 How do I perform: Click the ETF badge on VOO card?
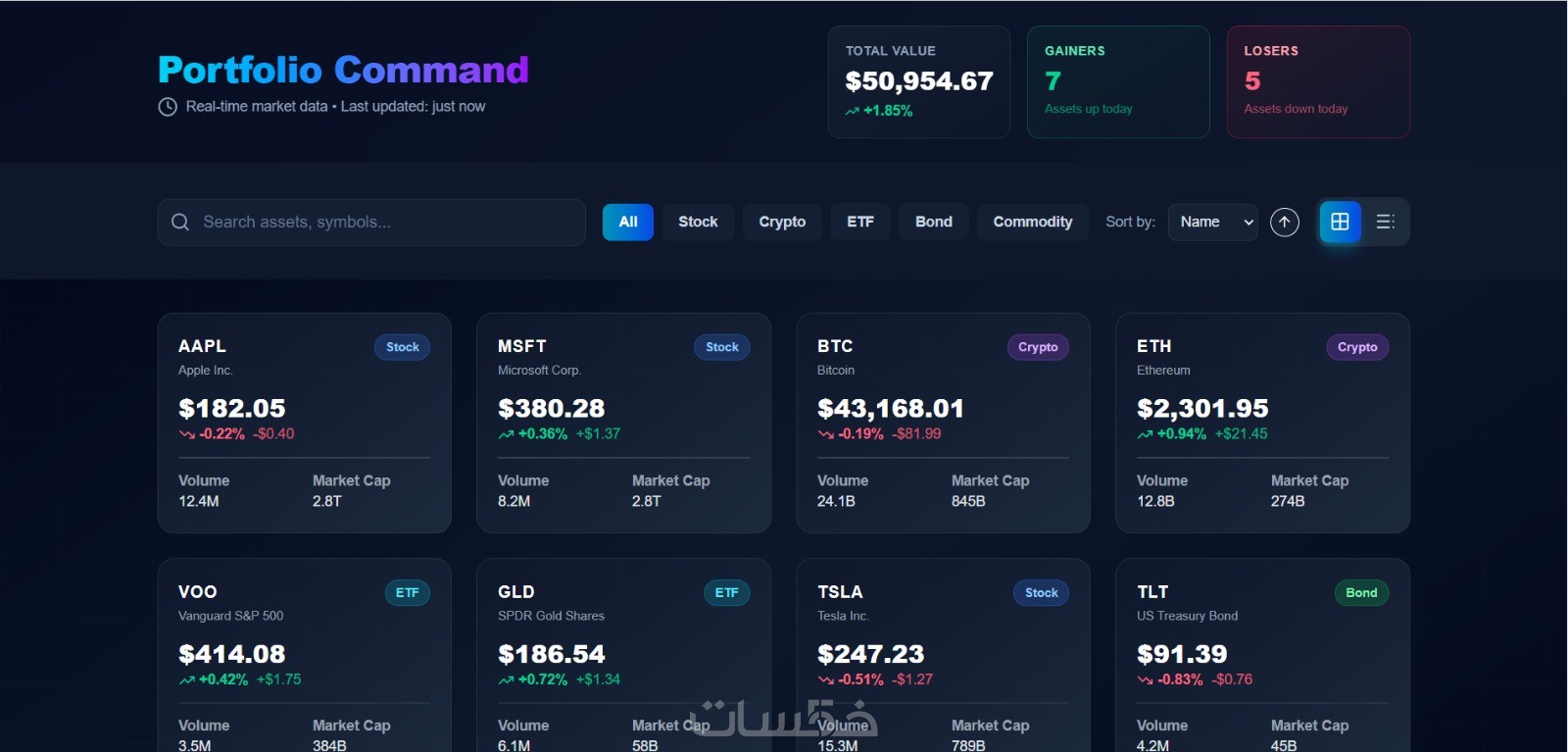click(408, 593)
